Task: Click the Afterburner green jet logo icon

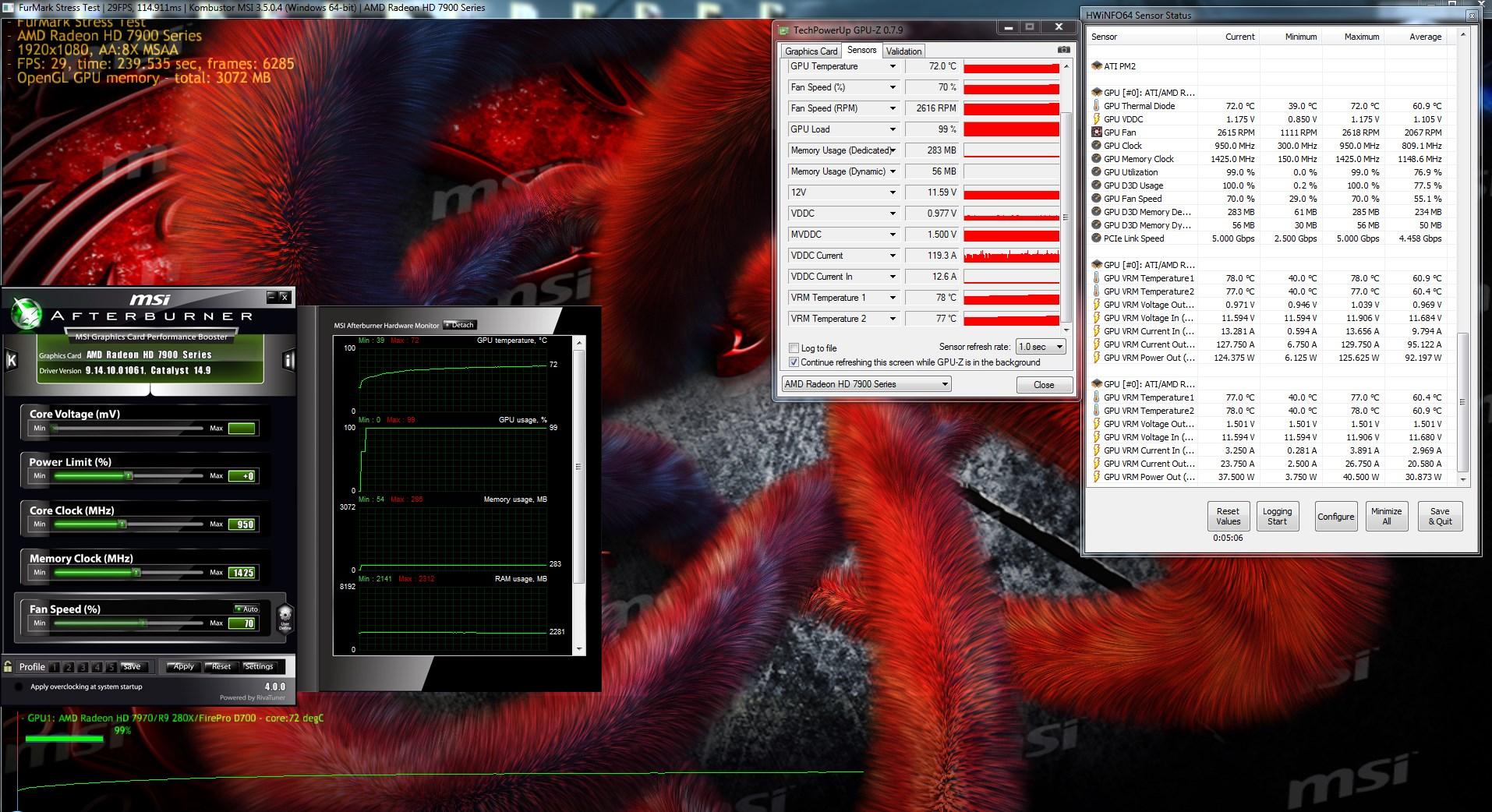Action: pyautogui.click(x=27, y=314)
